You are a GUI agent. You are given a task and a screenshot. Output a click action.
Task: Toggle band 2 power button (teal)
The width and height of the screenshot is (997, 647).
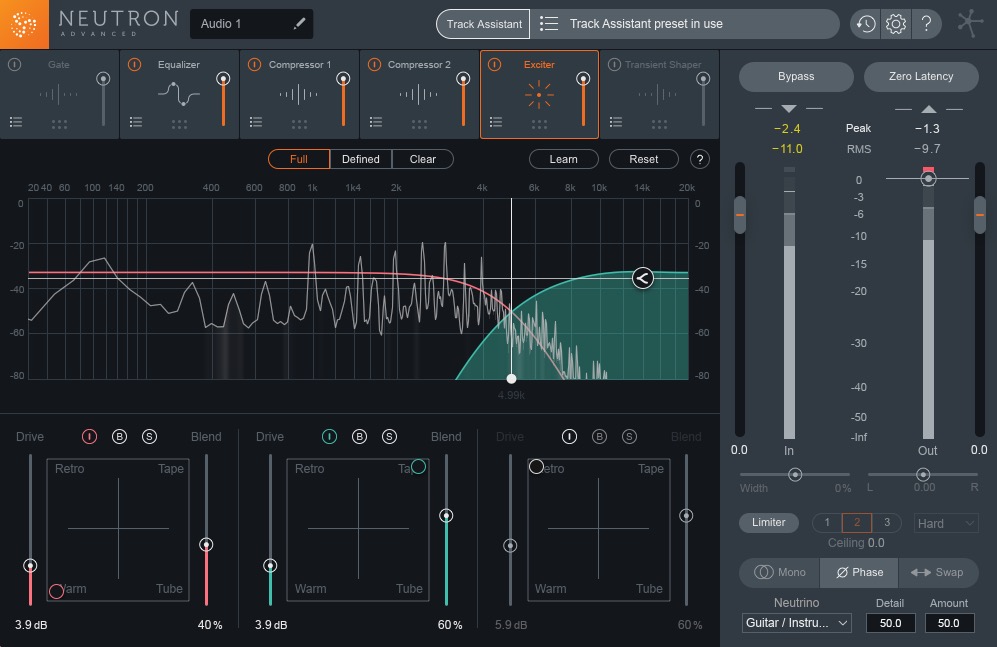[329, 437]
